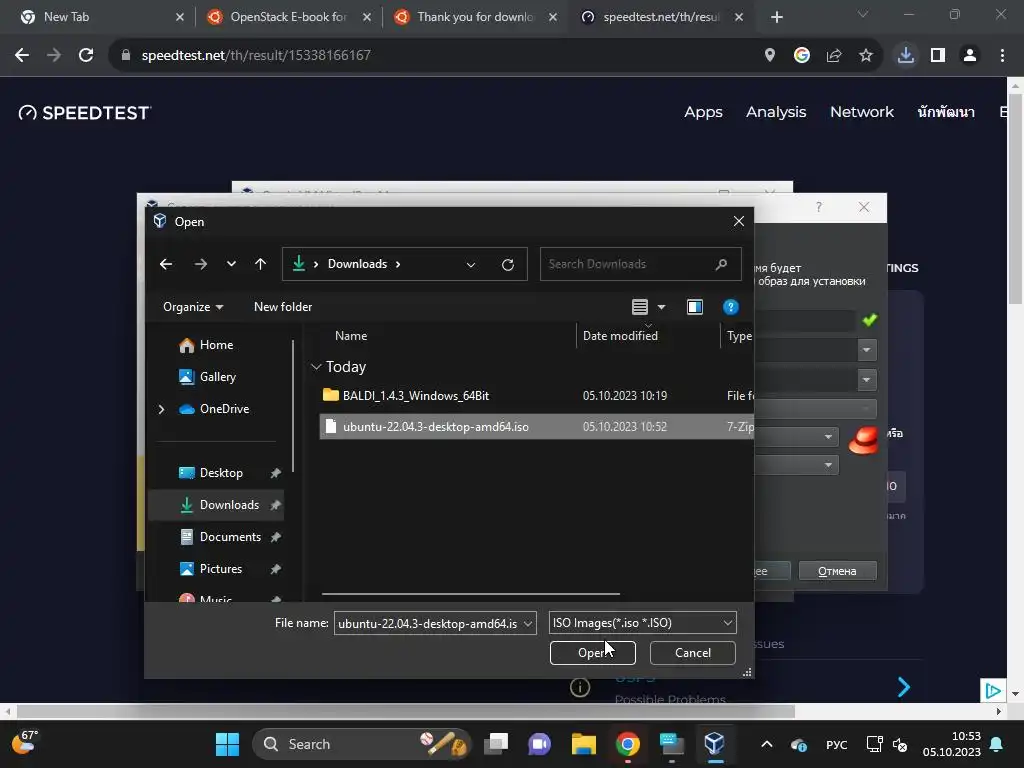The image size is (1024, 768).
Task: Expand the address path dropdown
Action: [x=470, y=264]
